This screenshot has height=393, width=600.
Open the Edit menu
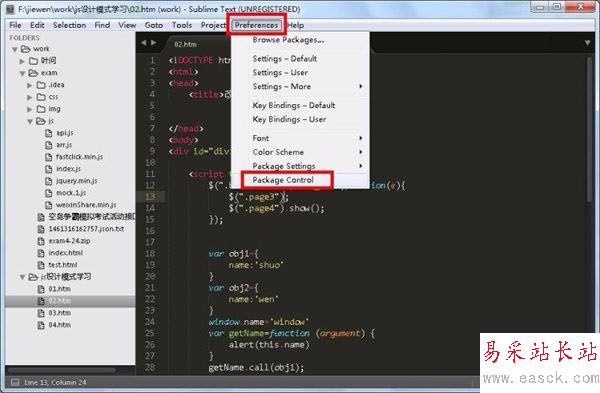37,25
